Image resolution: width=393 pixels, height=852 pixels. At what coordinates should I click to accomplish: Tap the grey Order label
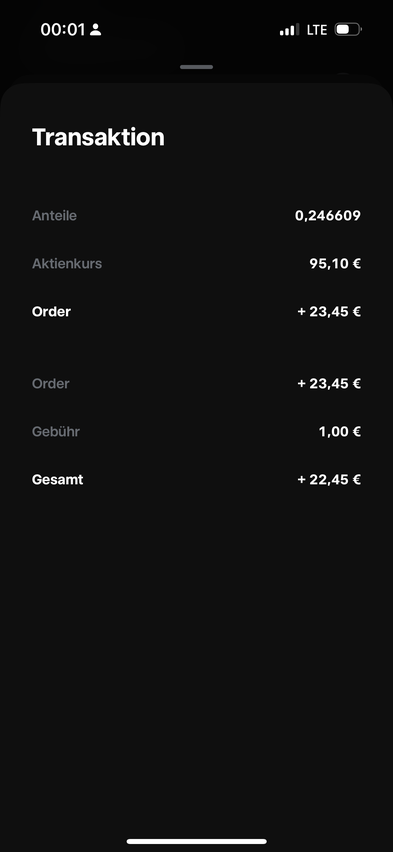(x=51, y=384)
